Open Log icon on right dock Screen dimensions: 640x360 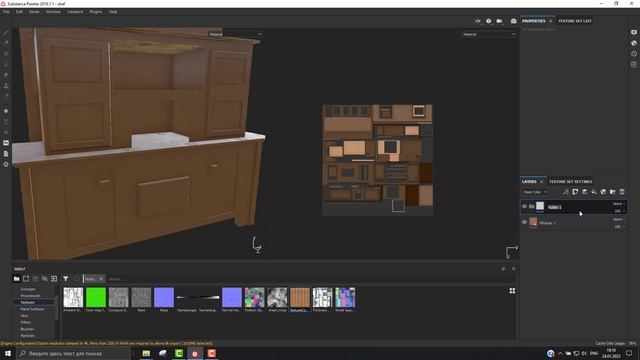[634, 64]
